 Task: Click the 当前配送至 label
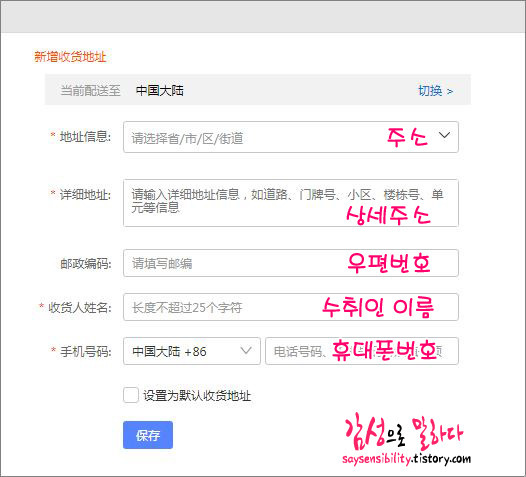(90, 91)
